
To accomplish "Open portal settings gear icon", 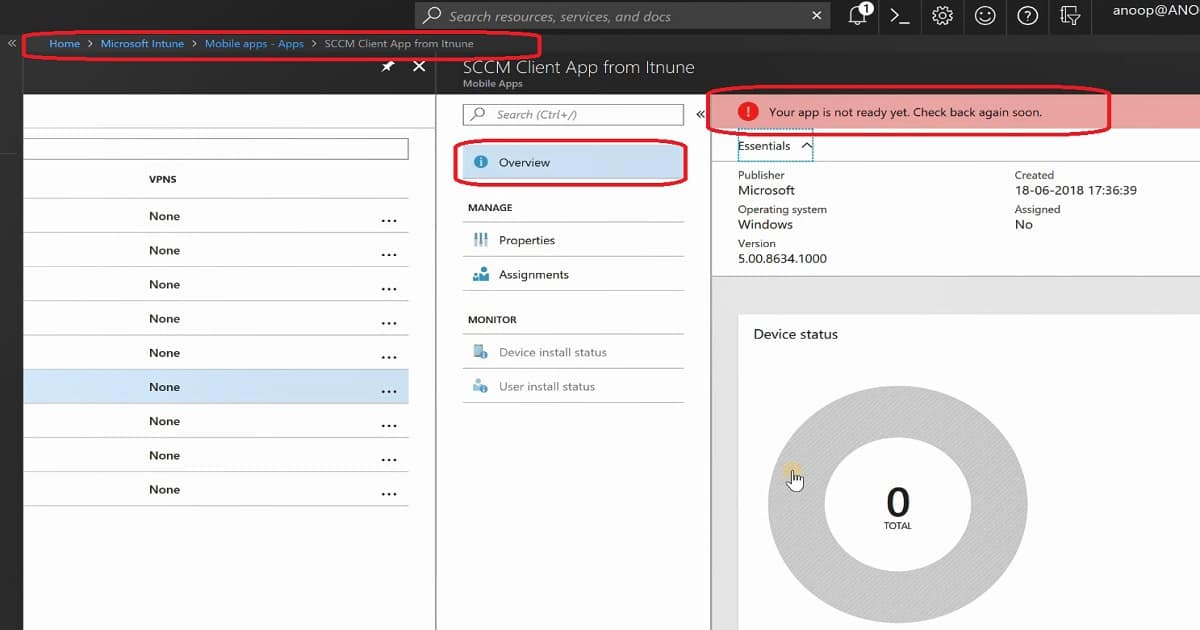I will [x=942, y=16].
